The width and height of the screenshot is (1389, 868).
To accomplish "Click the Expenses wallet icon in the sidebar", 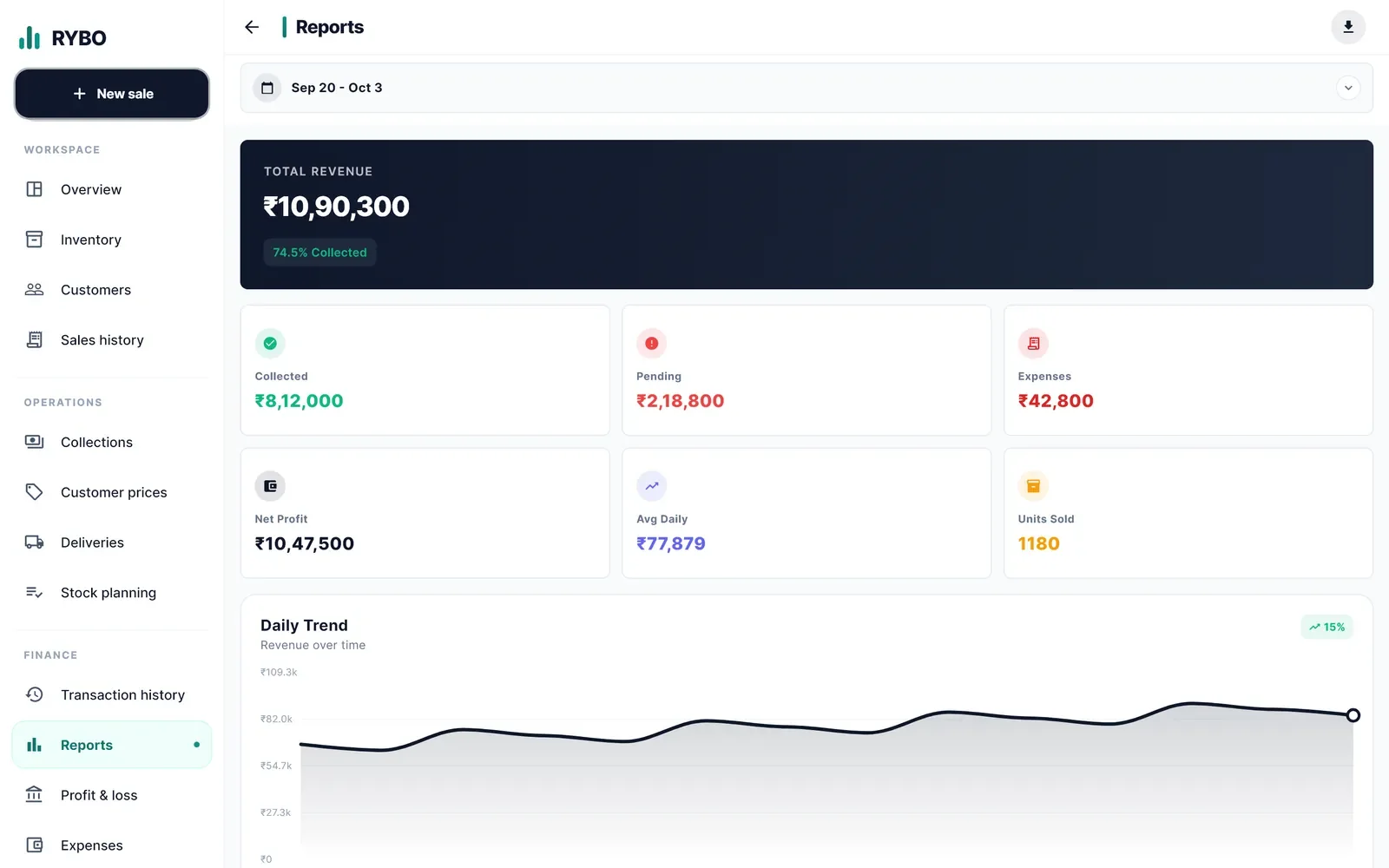I will 34,845.
